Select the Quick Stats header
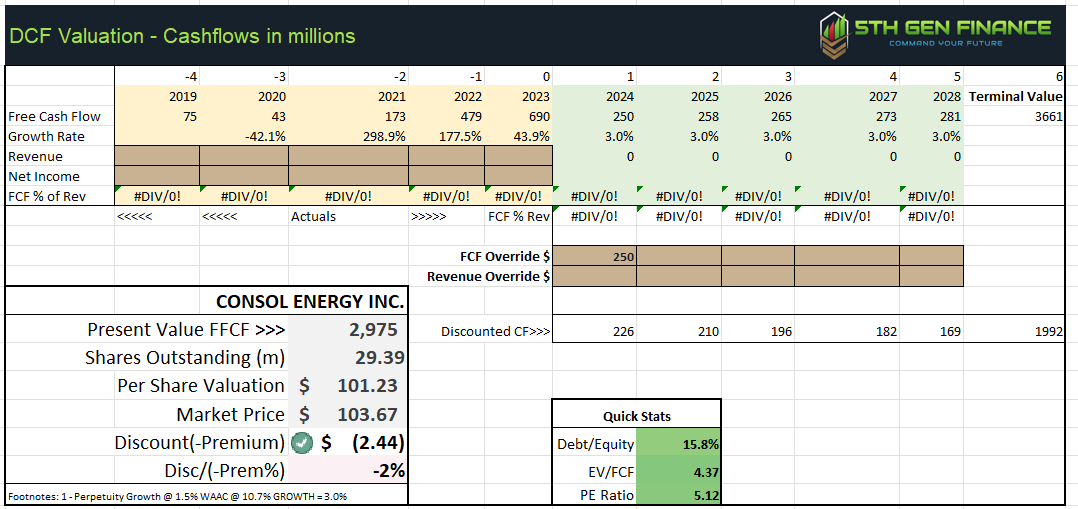1078x509 pixels. (x=637, y=416)
